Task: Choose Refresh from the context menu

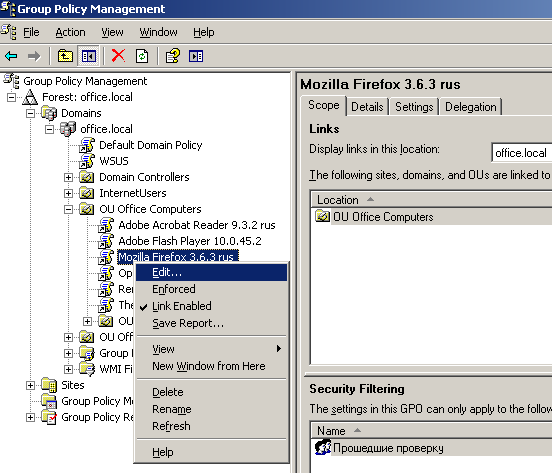Action: pyautogui.click(x=212, y=426)
